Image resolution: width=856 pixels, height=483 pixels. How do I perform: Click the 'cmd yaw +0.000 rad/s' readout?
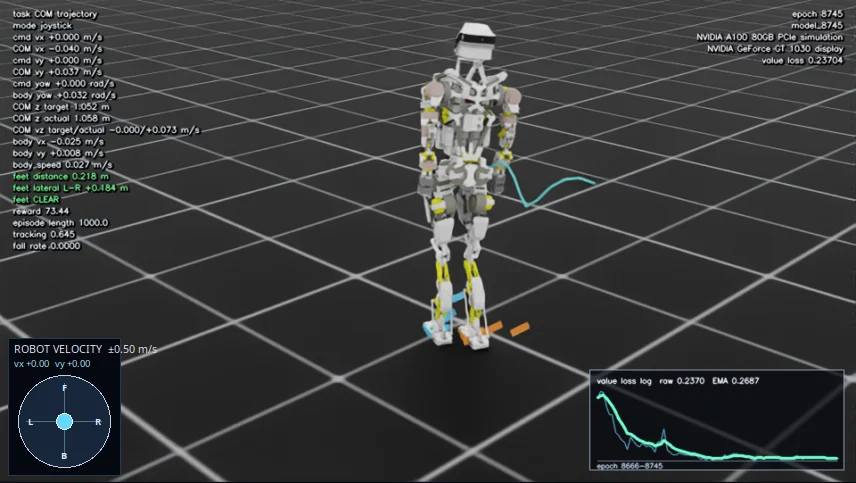pyautogui.click(x=64, y=84)
